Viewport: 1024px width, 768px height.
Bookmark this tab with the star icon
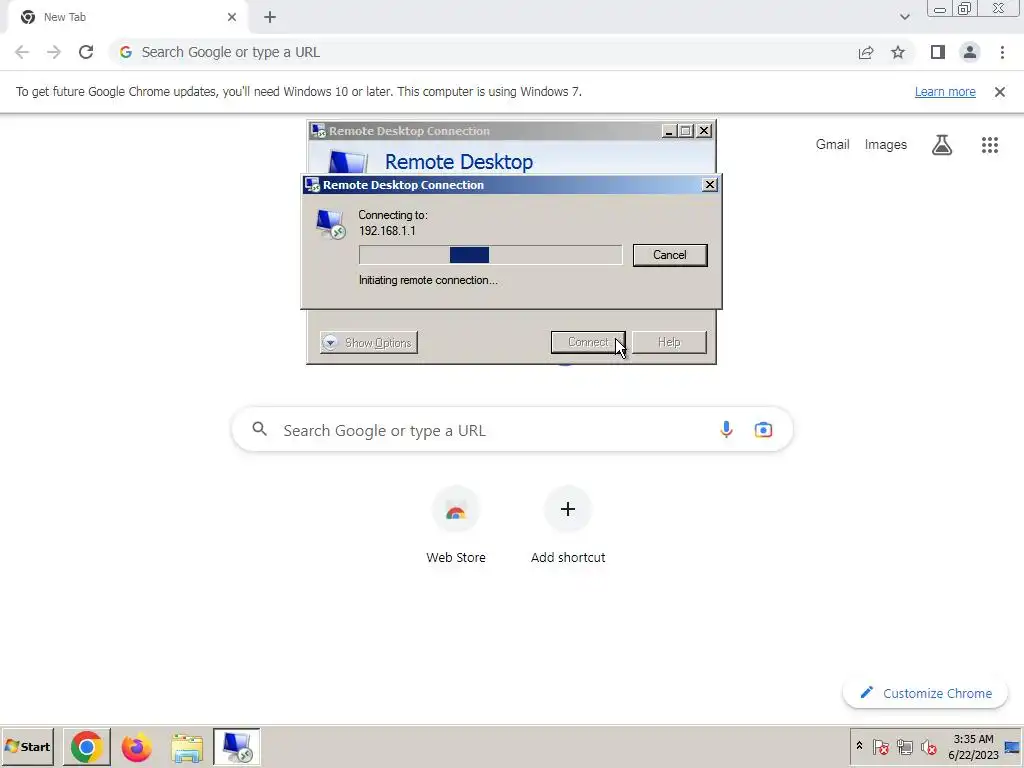click(898, 52)
